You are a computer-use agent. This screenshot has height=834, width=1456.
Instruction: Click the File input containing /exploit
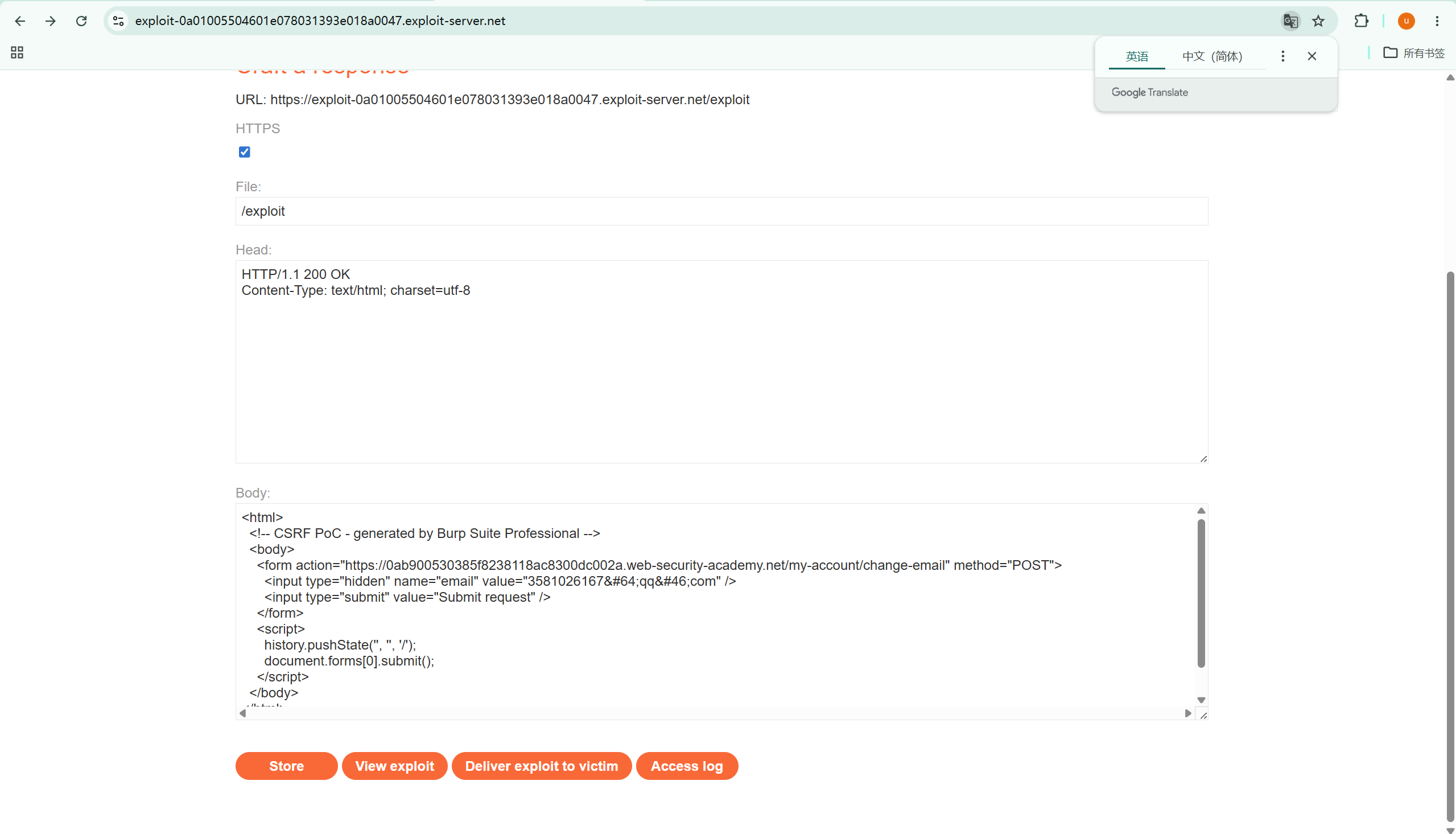point(721,211)
